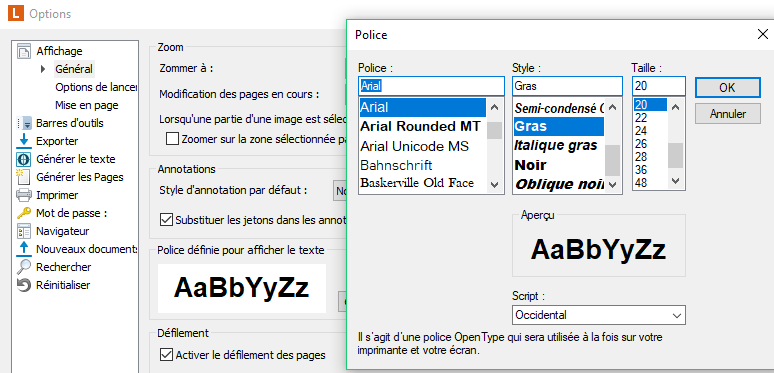Viewport: 774px width, 373px height.
Task: Click the Annuler button
Action: [x=728, y=114]
